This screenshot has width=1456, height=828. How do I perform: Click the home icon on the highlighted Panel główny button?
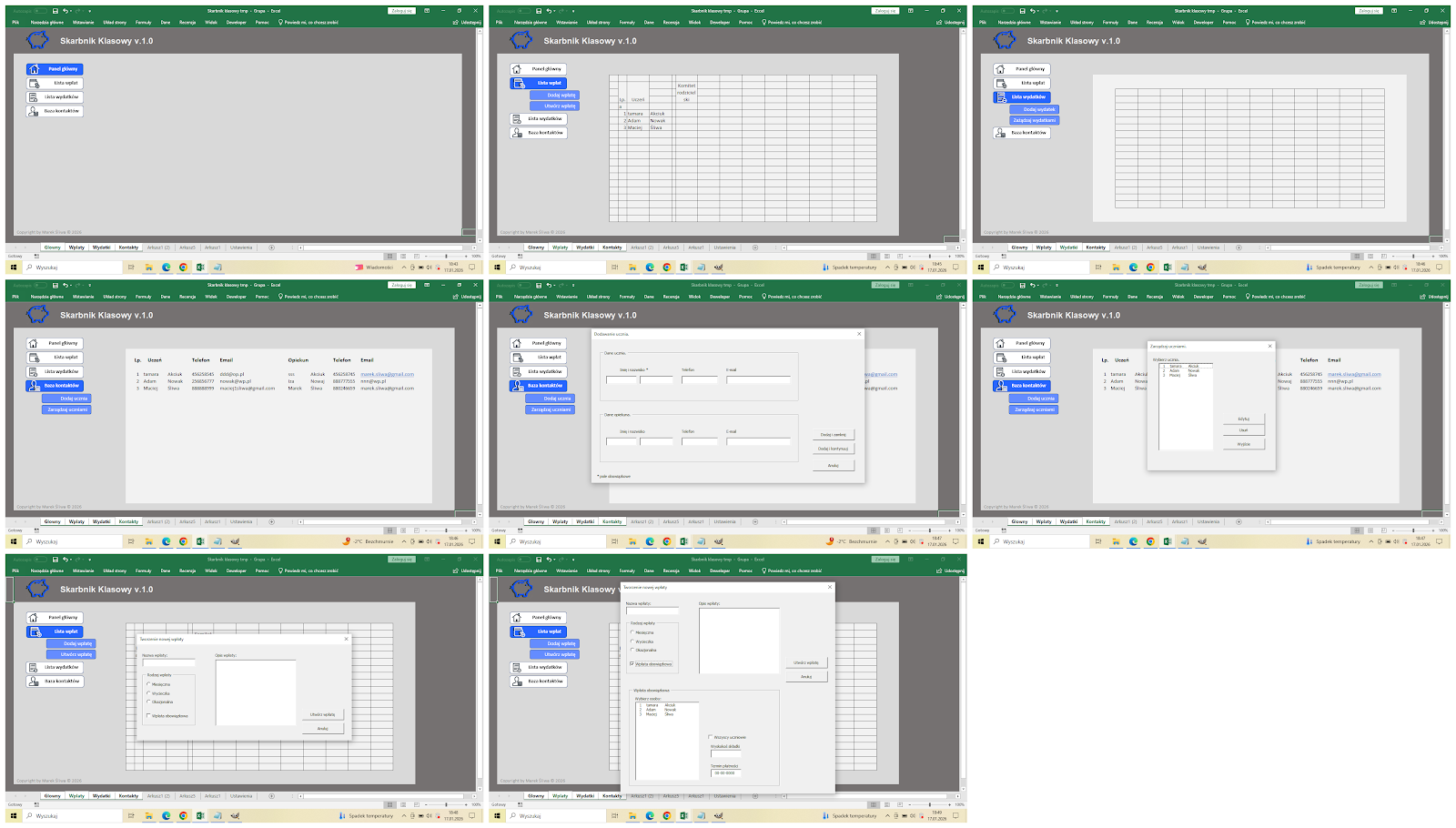(x=35, y=69)
